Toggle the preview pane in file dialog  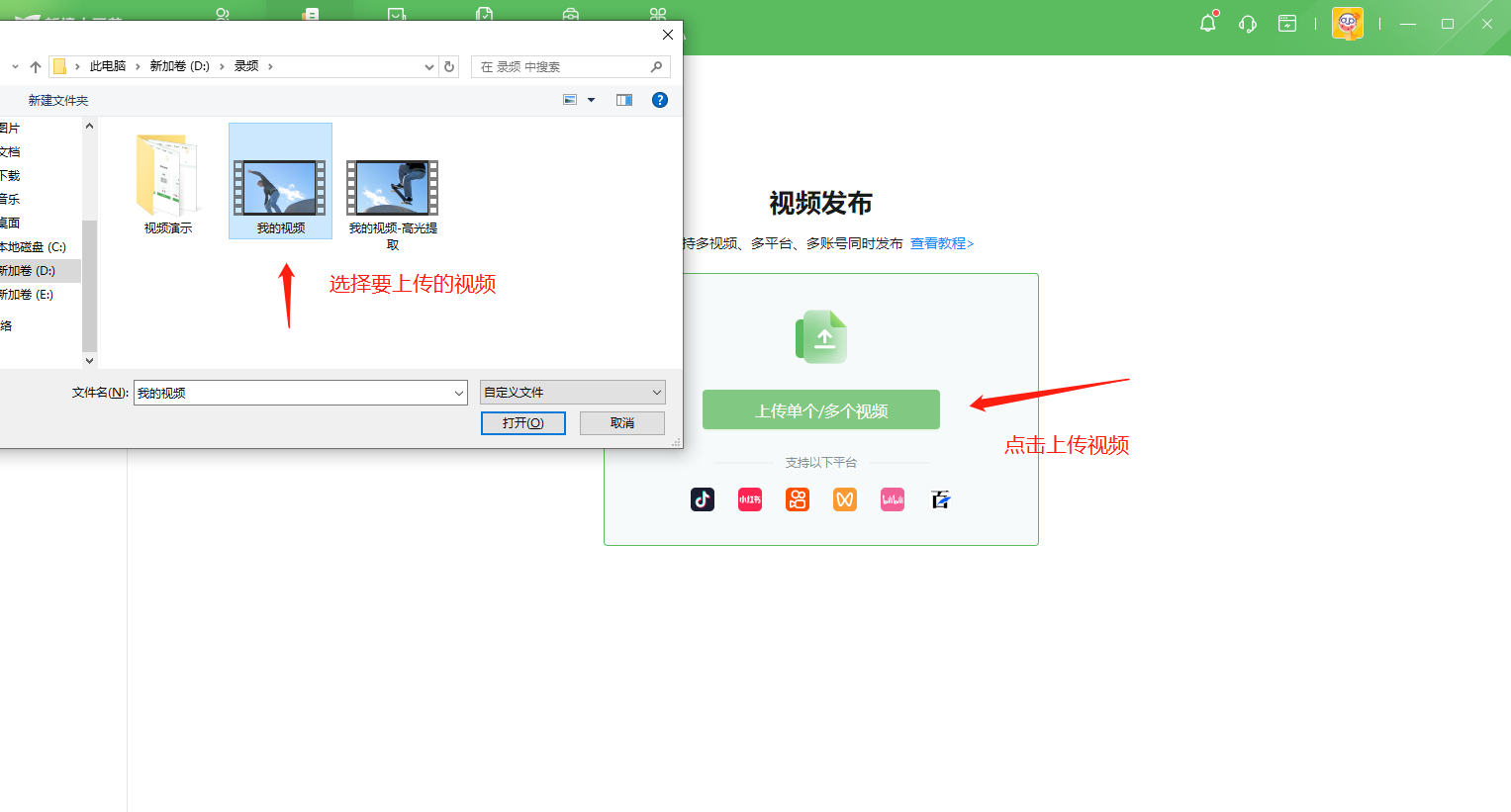[624, 100]
